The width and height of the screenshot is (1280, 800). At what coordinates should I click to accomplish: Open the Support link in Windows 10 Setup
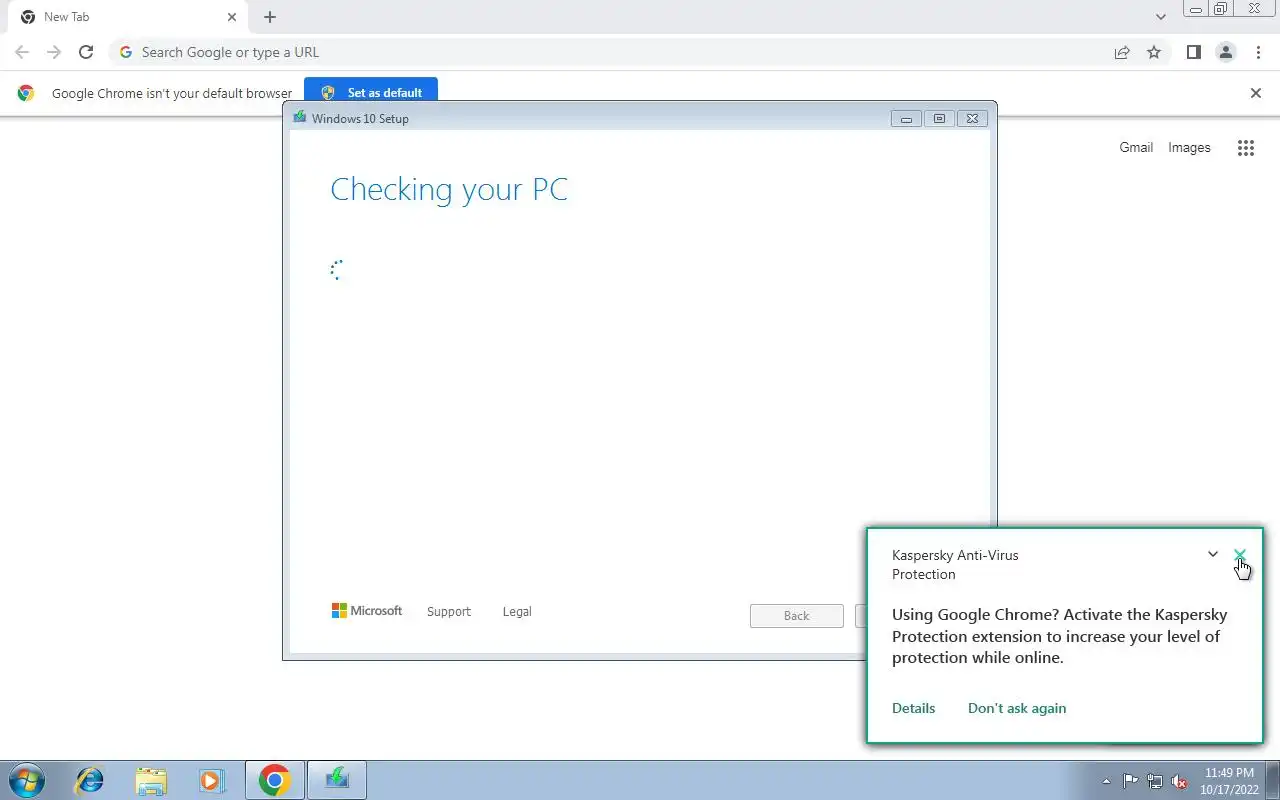pyautogui.click(x=448, y=611)
